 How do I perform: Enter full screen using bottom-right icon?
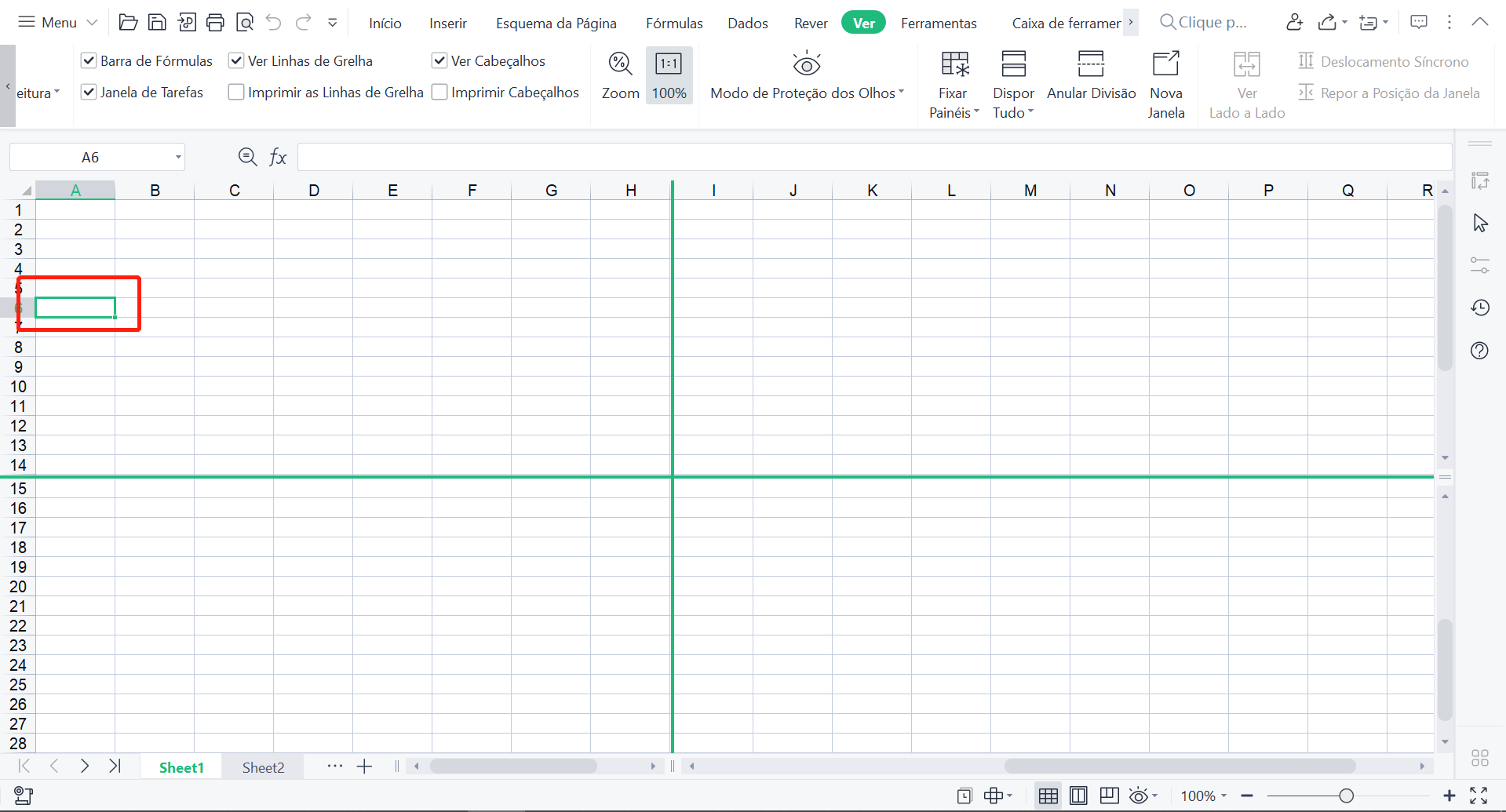pos(1479,796)
